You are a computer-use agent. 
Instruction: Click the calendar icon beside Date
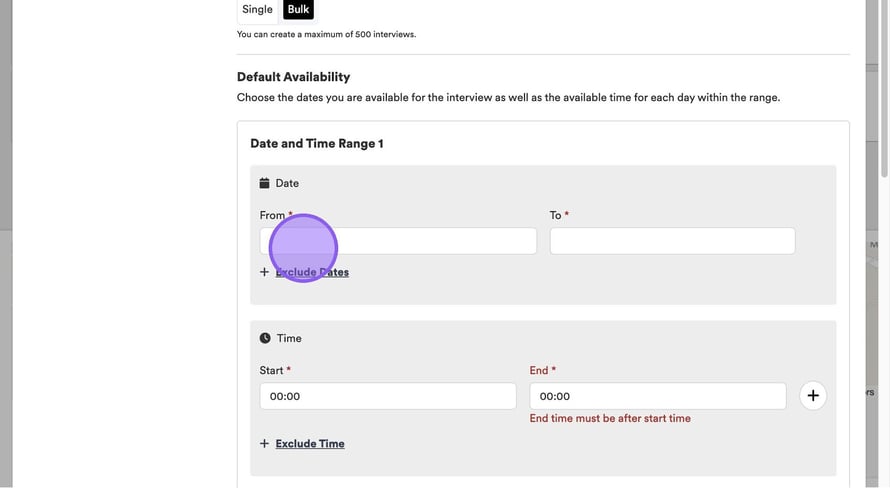pos(264,183)
